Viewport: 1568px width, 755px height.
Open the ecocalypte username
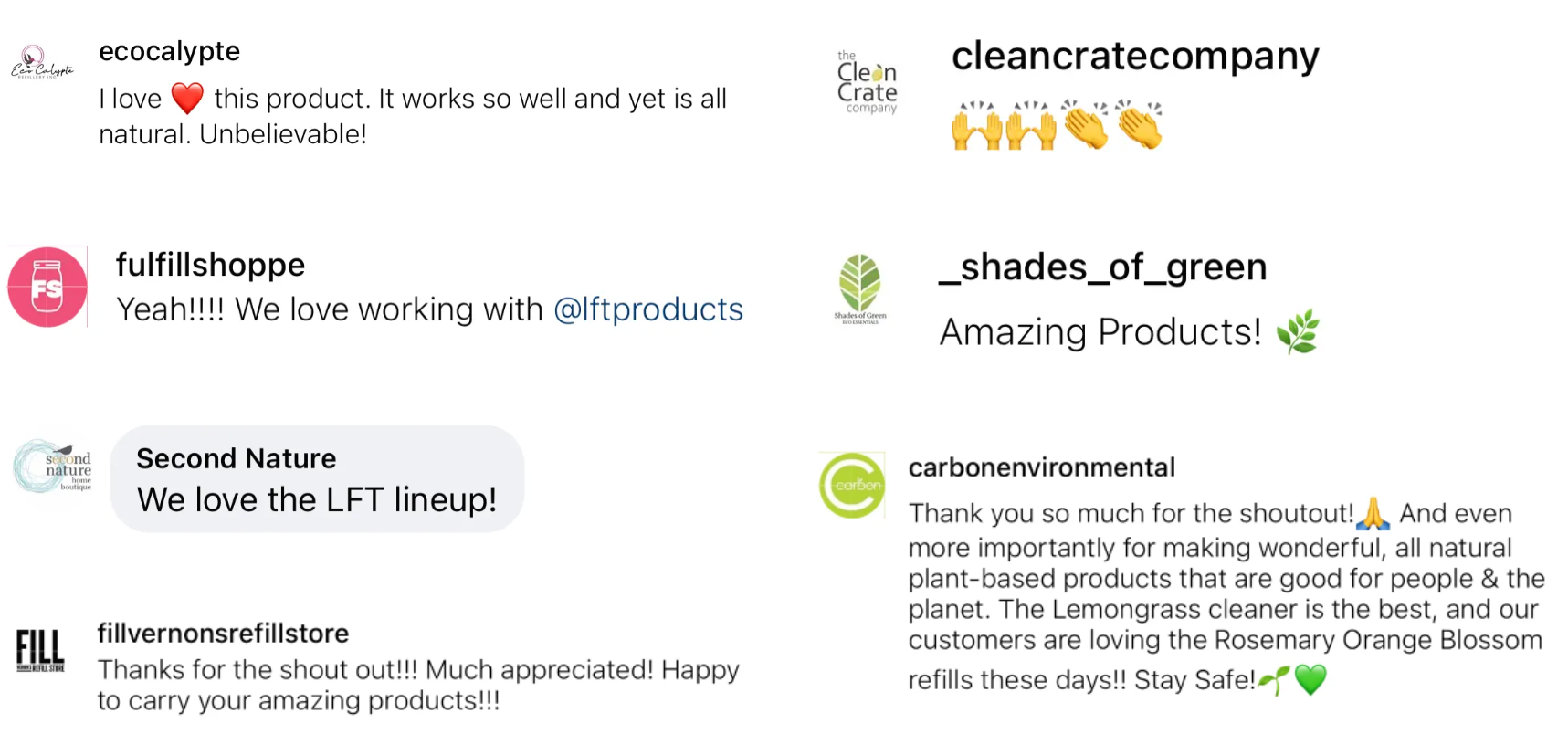[169, 51]
